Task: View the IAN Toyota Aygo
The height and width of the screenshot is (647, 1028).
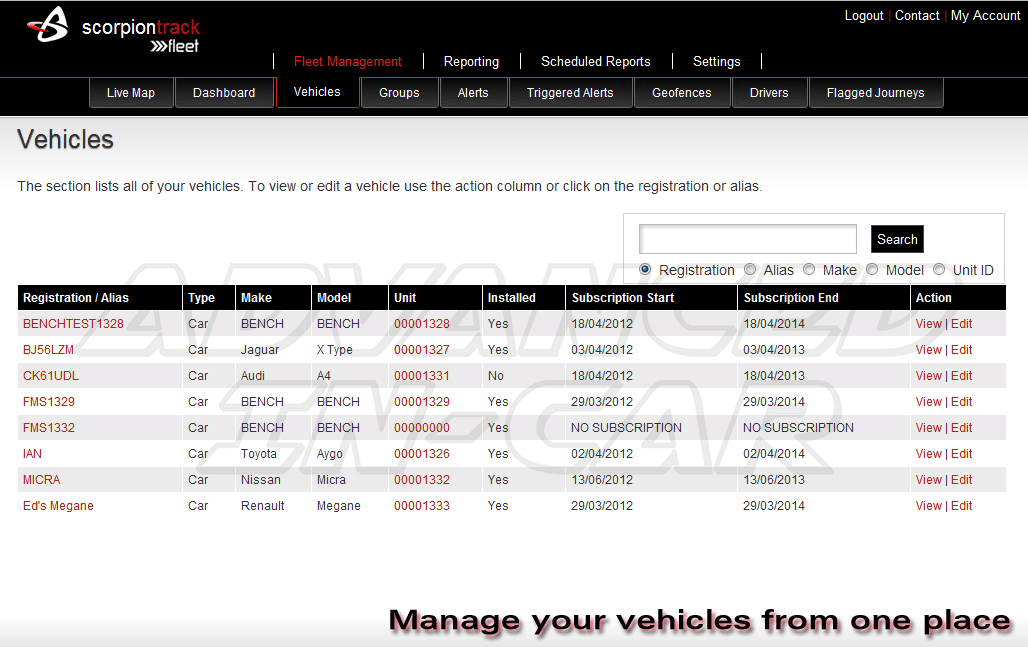Action: click(x=928, y=454)
